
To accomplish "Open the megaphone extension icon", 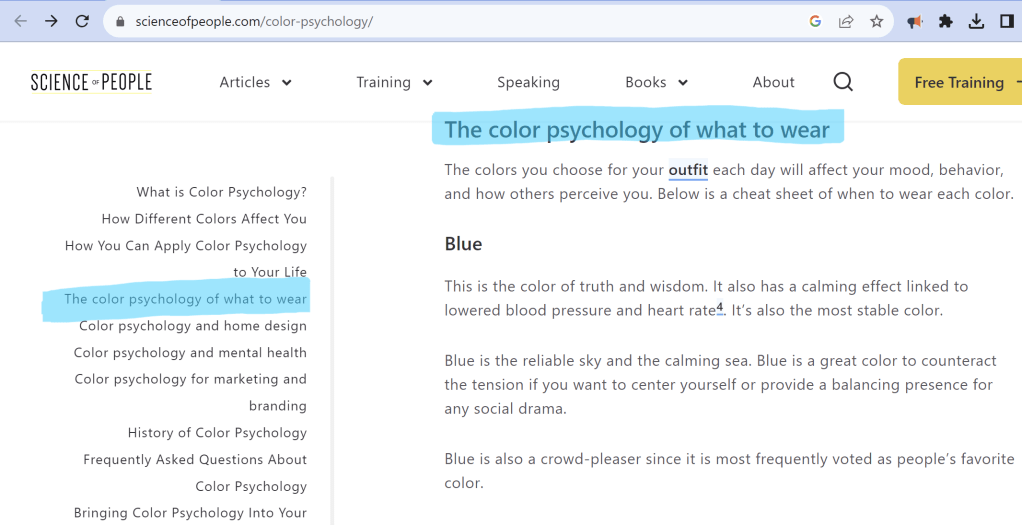I will pos(914,21).
